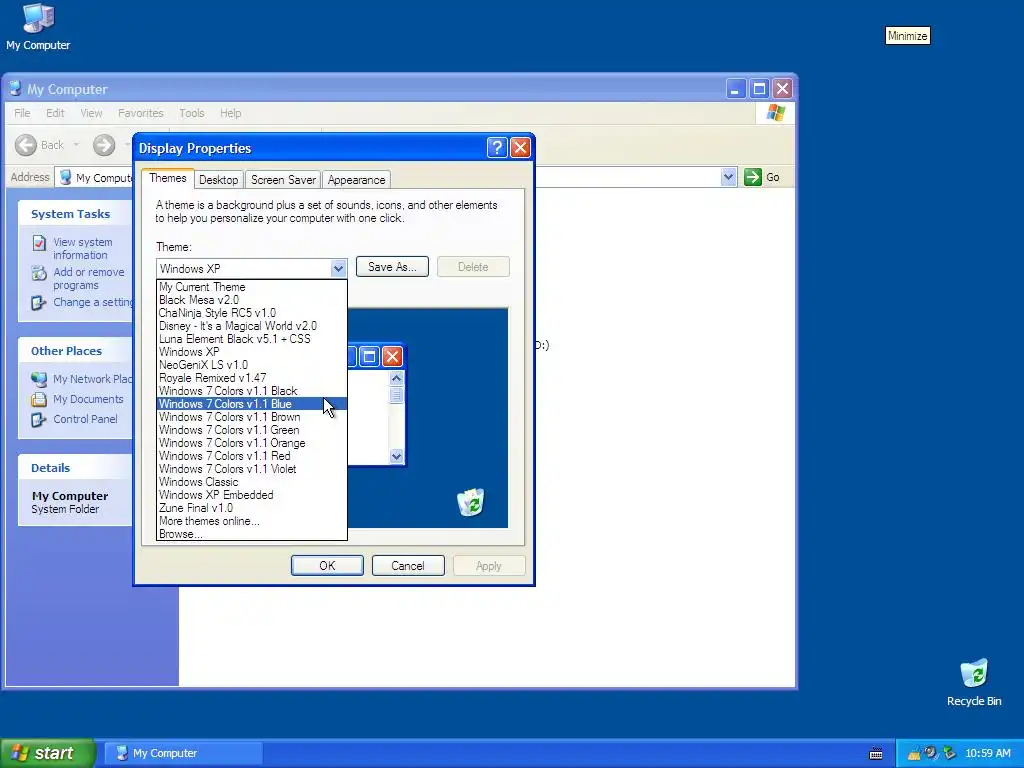Switch to the Screen Saver tab
This screenshot has height=768, width=1024.
pos(283,180)
